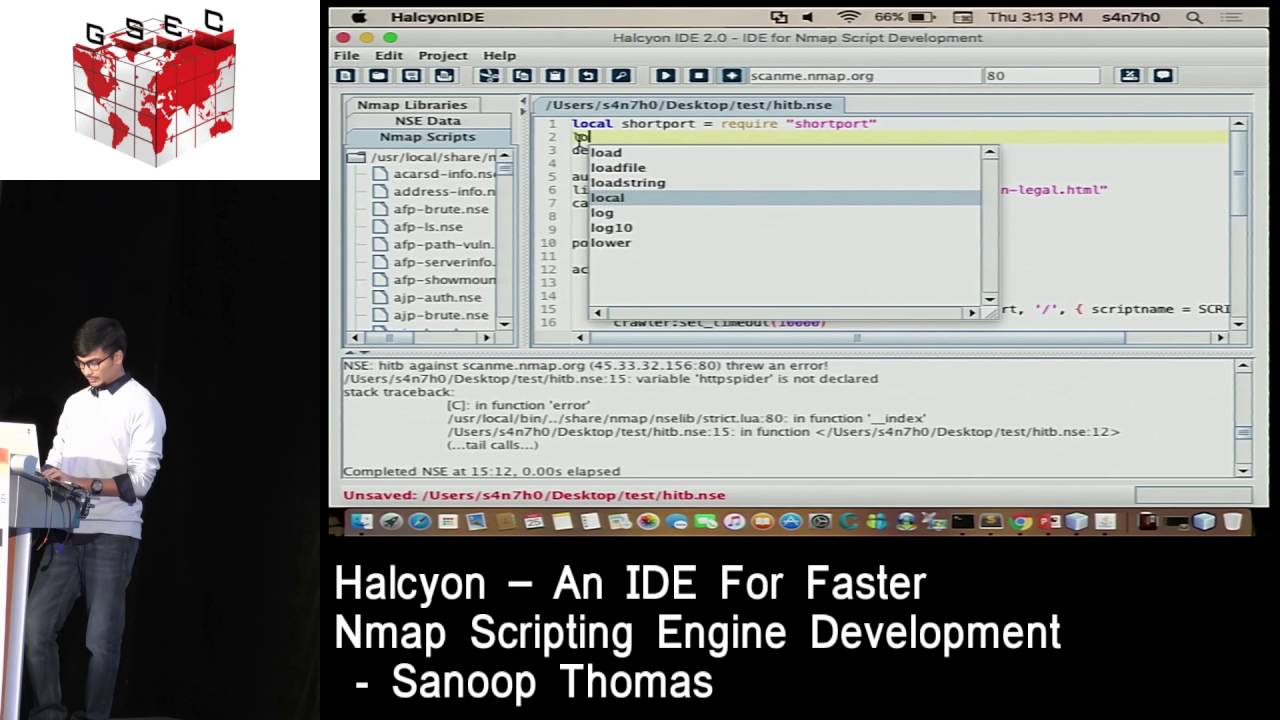The height and width of the screenshot is (720, 1280).
Task: Choose highlighted 'local' autocomplete suggestion
Action: tap(785, 198)
